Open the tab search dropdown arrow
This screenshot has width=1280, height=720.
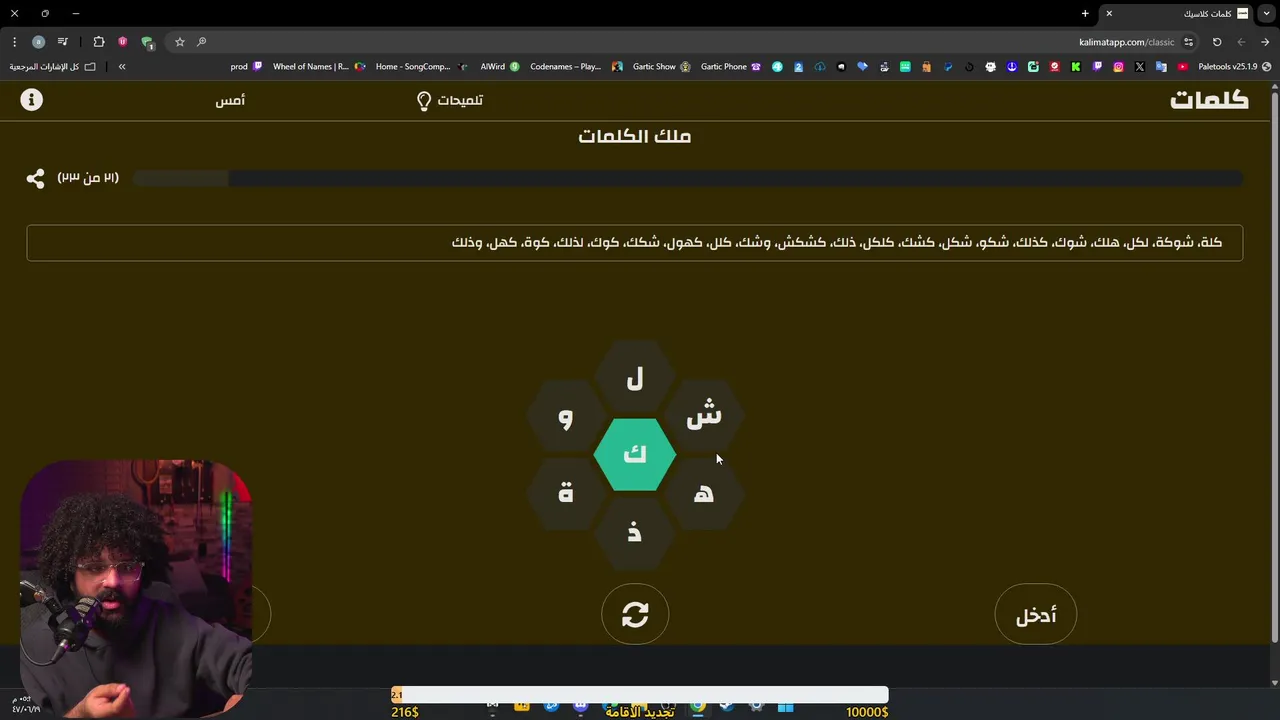click(1267, 14)
